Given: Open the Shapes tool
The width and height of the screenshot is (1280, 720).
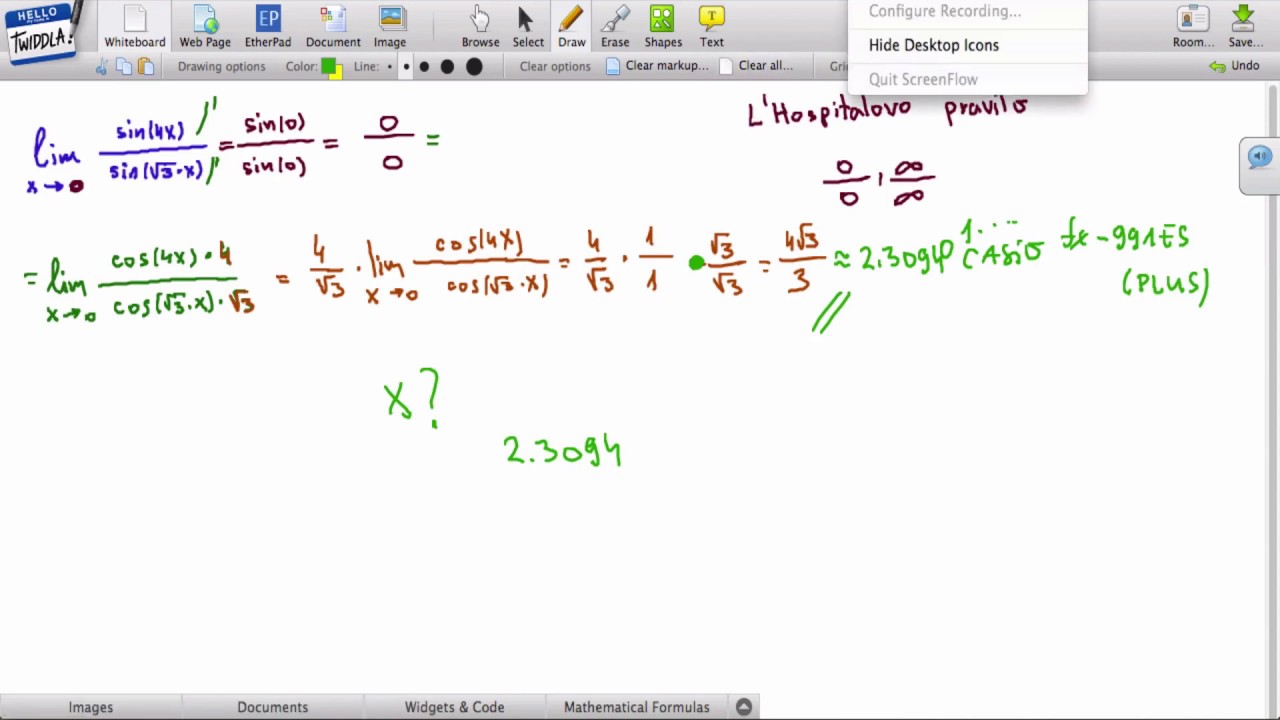Looking at the screenshot, I should click(x=663, y=27).
